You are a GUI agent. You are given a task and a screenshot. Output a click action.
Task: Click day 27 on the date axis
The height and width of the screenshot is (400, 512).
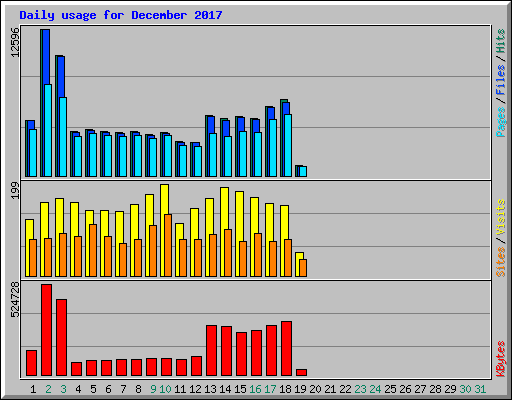click(x=420, y=389)
